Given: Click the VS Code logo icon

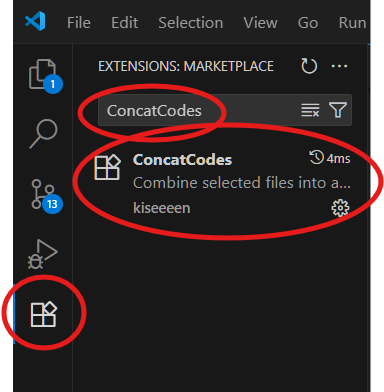Looking at the screenshot, I should coord(35,21).
